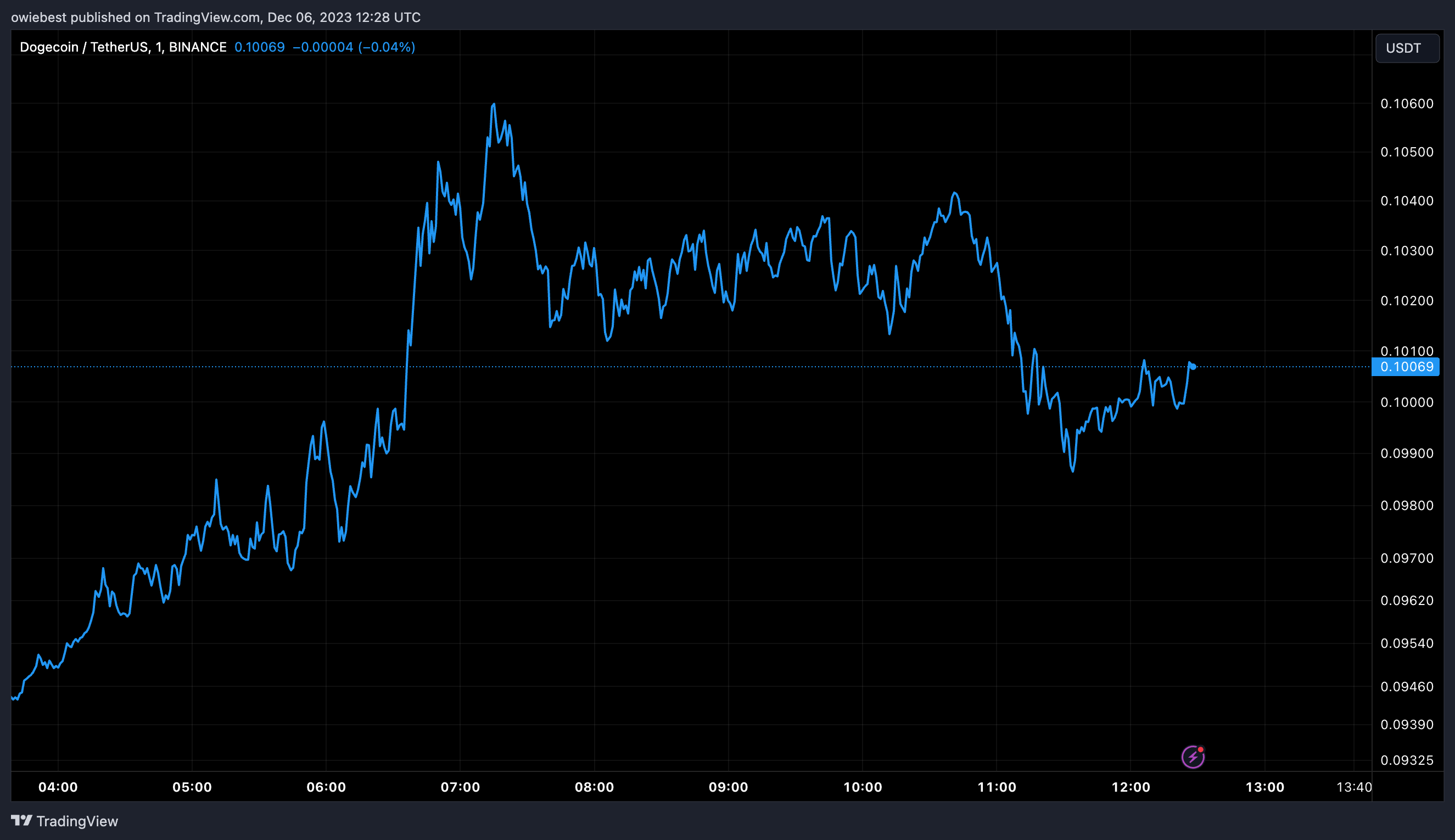Click the 07:00 time axis label
This screenshot has height=840, width=1455.
pyautogui.click(x=460, y=787)
